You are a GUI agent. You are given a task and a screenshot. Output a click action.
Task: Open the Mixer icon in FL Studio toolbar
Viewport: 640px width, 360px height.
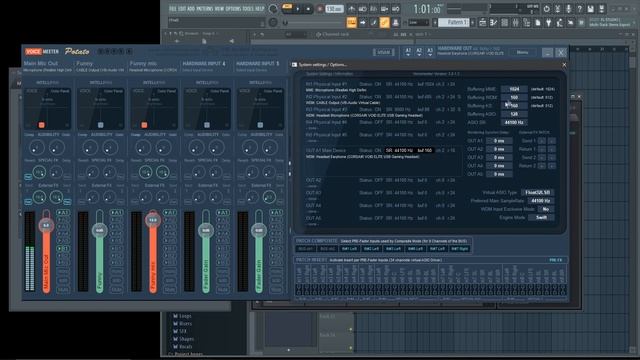(516, 23)
